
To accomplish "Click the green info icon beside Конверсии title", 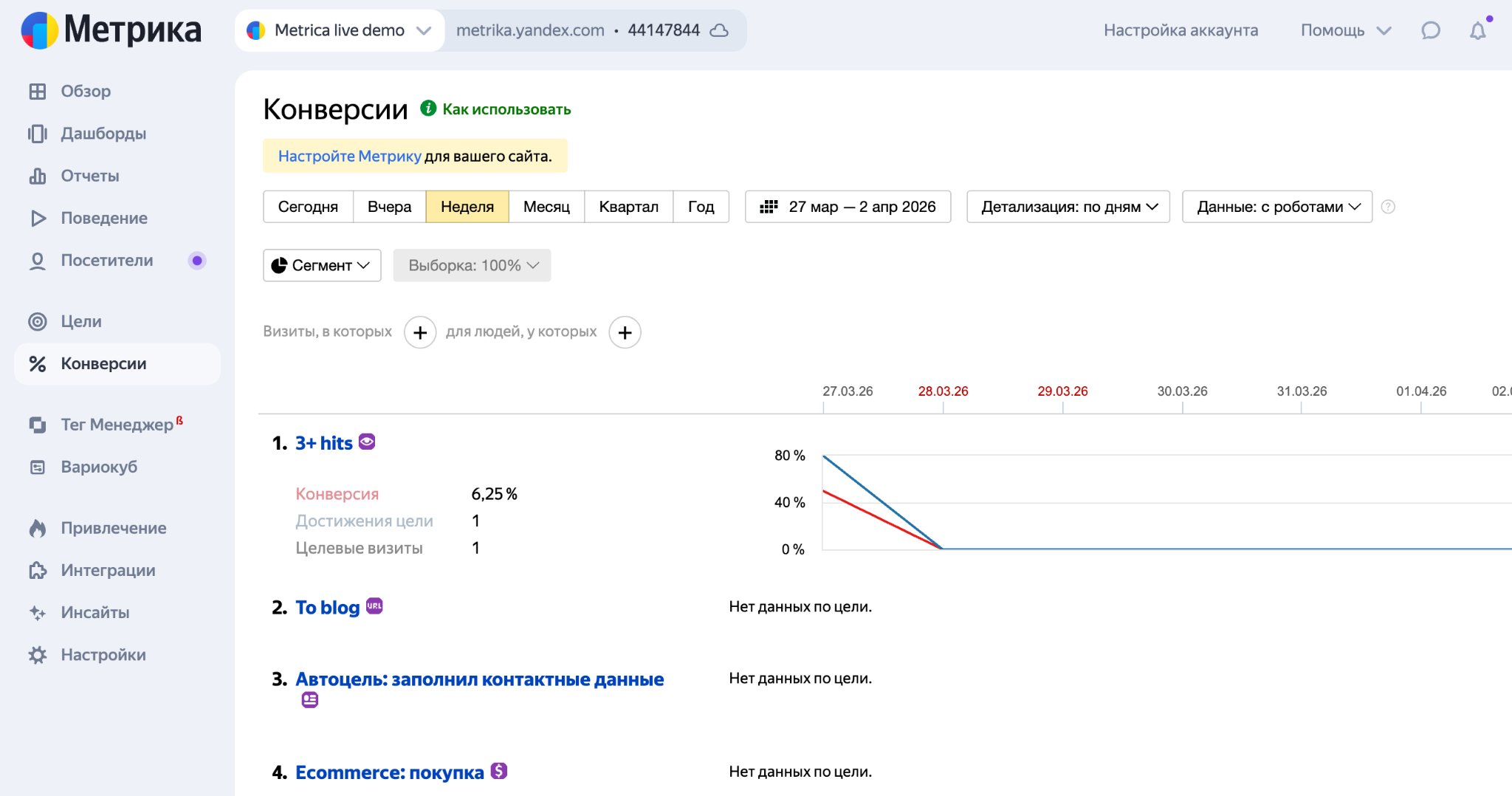I will (428, 109).
